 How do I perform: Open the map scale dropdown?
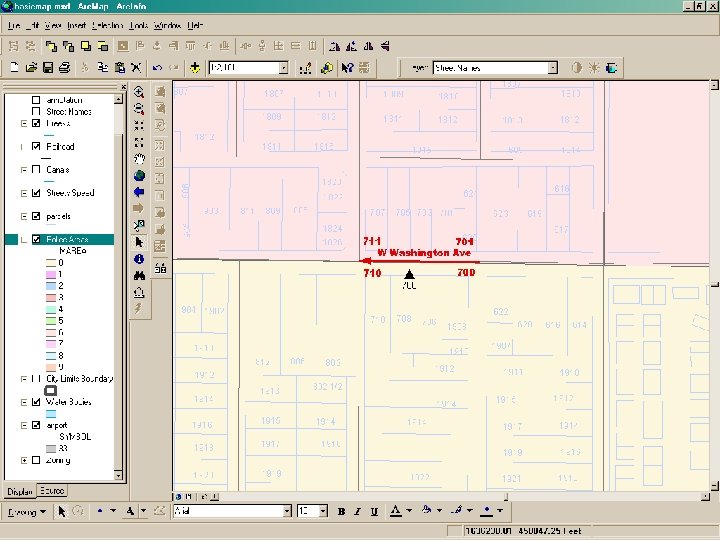coord(283,68)
